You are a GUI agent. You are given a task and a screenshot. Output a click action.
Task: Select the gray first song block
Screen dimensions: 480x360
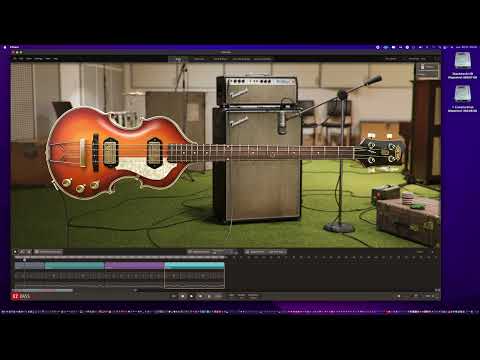click(x=29, y=266)
